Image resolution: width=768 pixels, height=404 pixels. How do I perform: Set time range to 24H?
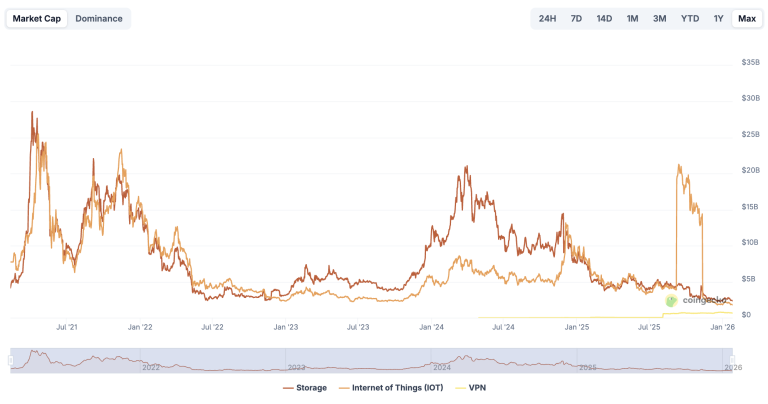[547, 19]
